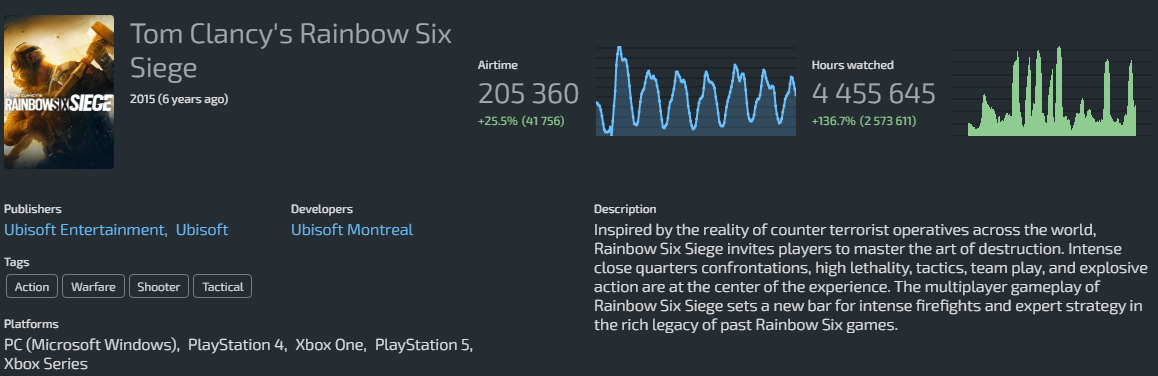The image size is (1158, 376).
Task: Click the Hours watched value 4 455 645
Action: click(874, 94)
